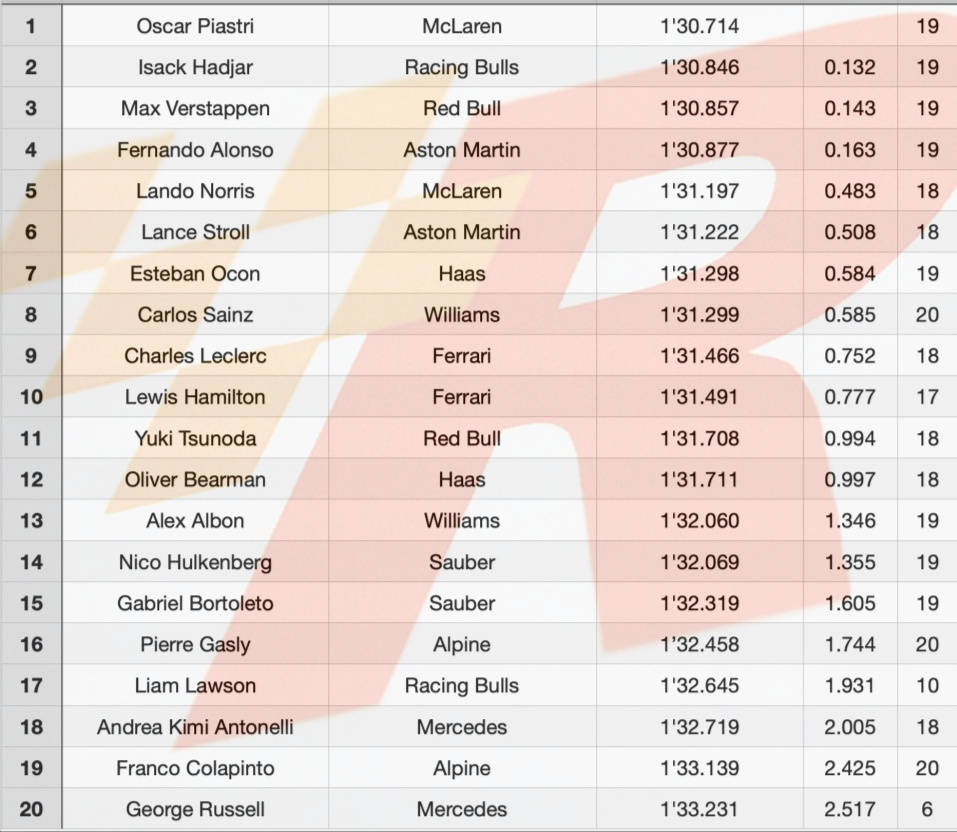Click Esteban Ocon's Haas team cell
The image size is (957, 832).
(x=462, y=273)
